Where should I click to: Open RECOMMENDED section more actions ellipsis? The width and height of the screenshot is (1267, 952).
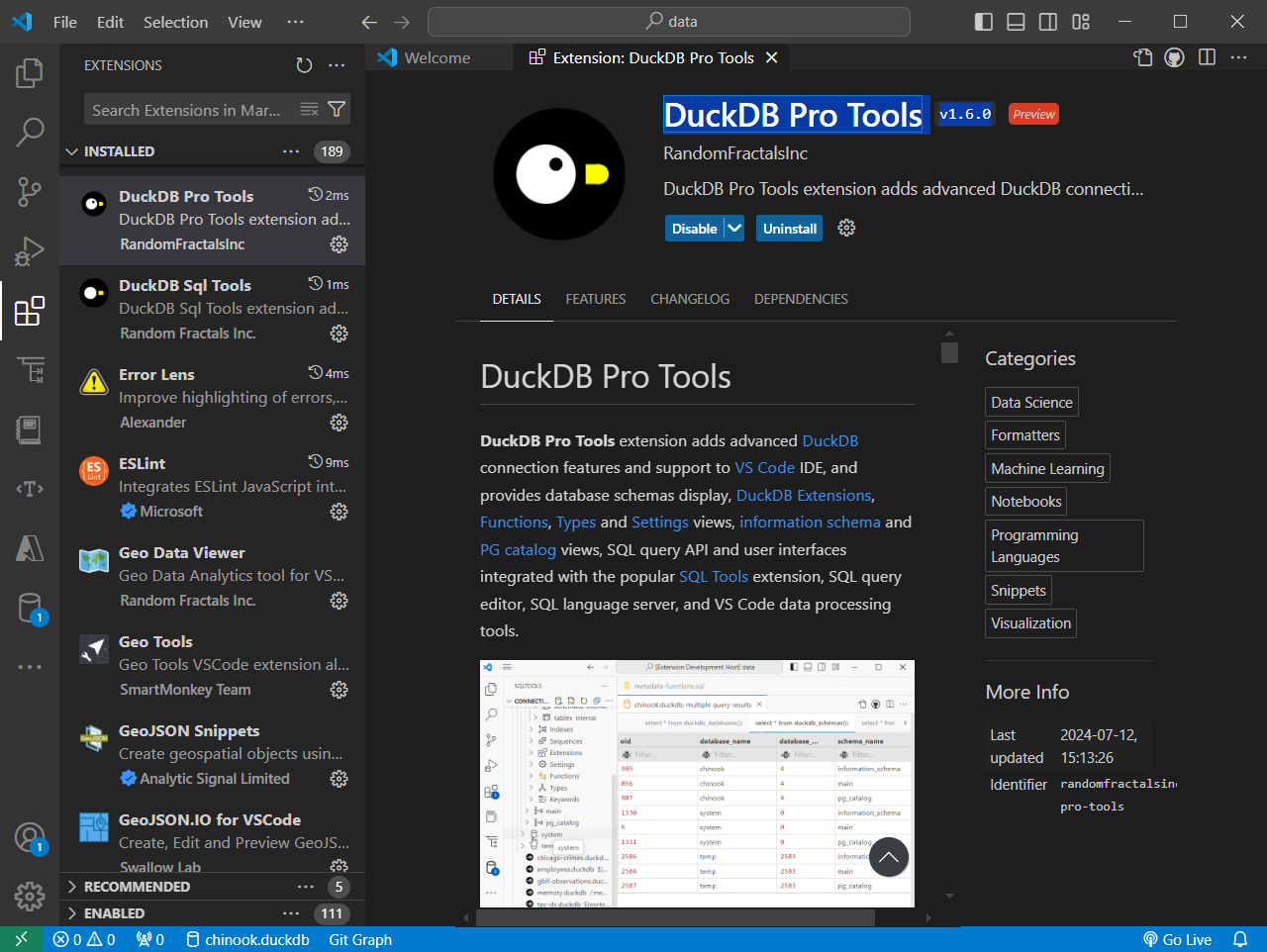[x=306, y=887]
